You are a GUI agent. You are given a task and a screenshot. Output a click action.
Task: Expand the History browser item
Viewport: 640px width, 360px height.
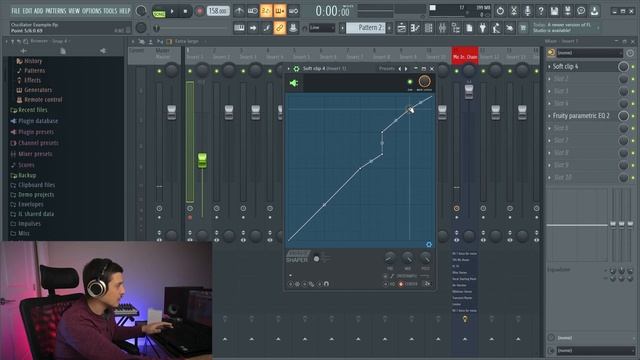33,61
